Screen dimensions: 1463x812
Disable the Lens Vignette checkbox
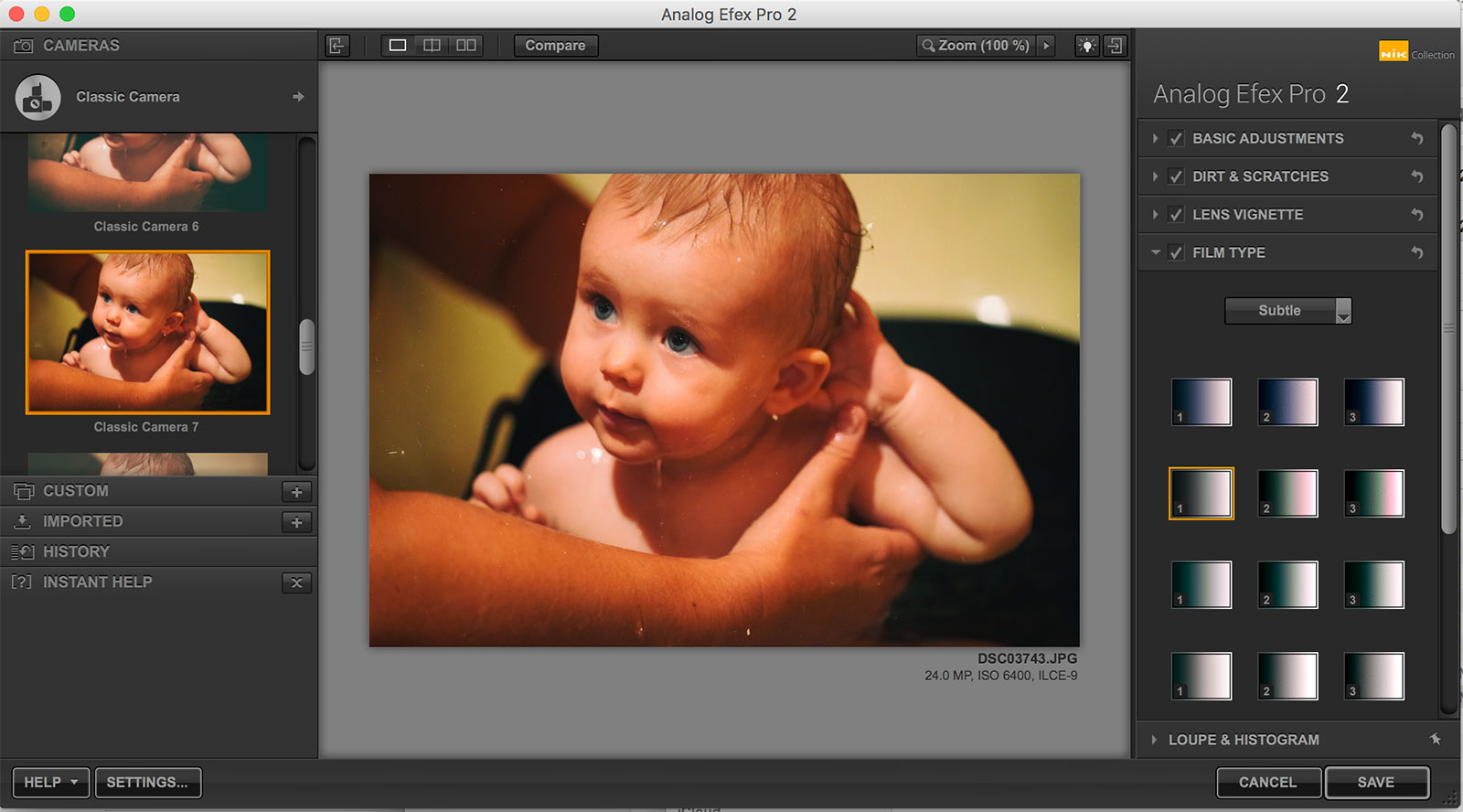(x=1176, y=215)
